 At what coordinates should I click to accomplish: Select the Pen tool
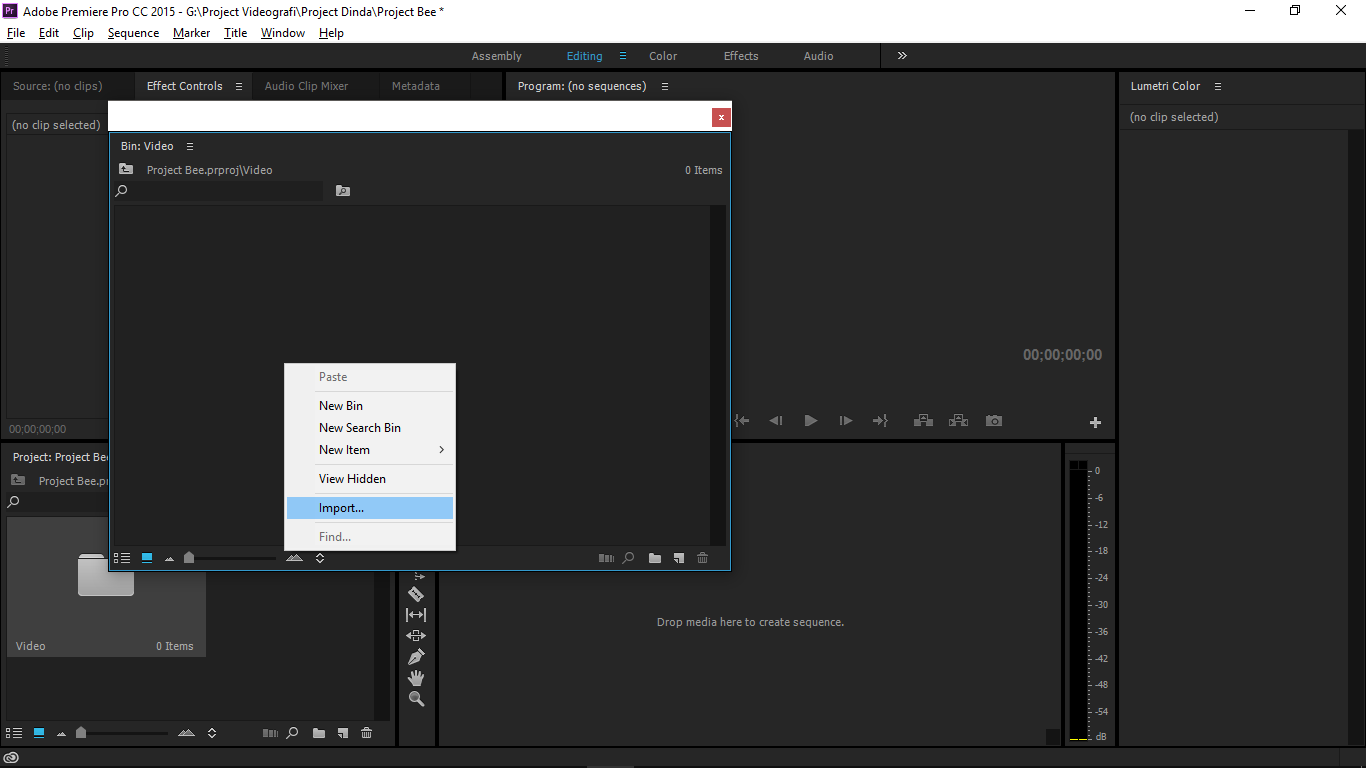click(x=416, y=657)
